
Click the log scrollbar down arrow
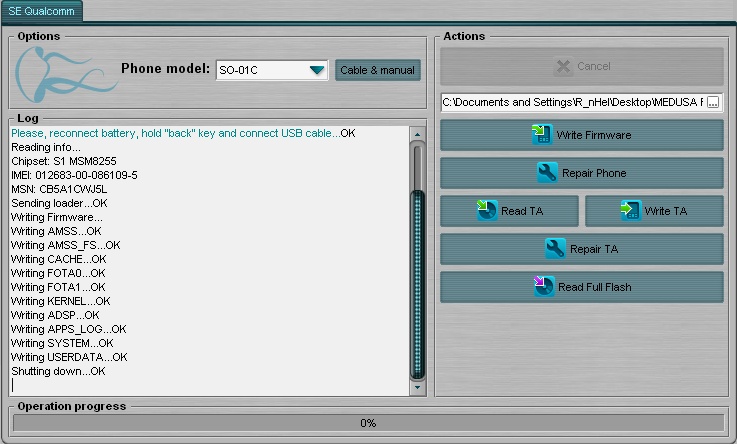(417, 388)
